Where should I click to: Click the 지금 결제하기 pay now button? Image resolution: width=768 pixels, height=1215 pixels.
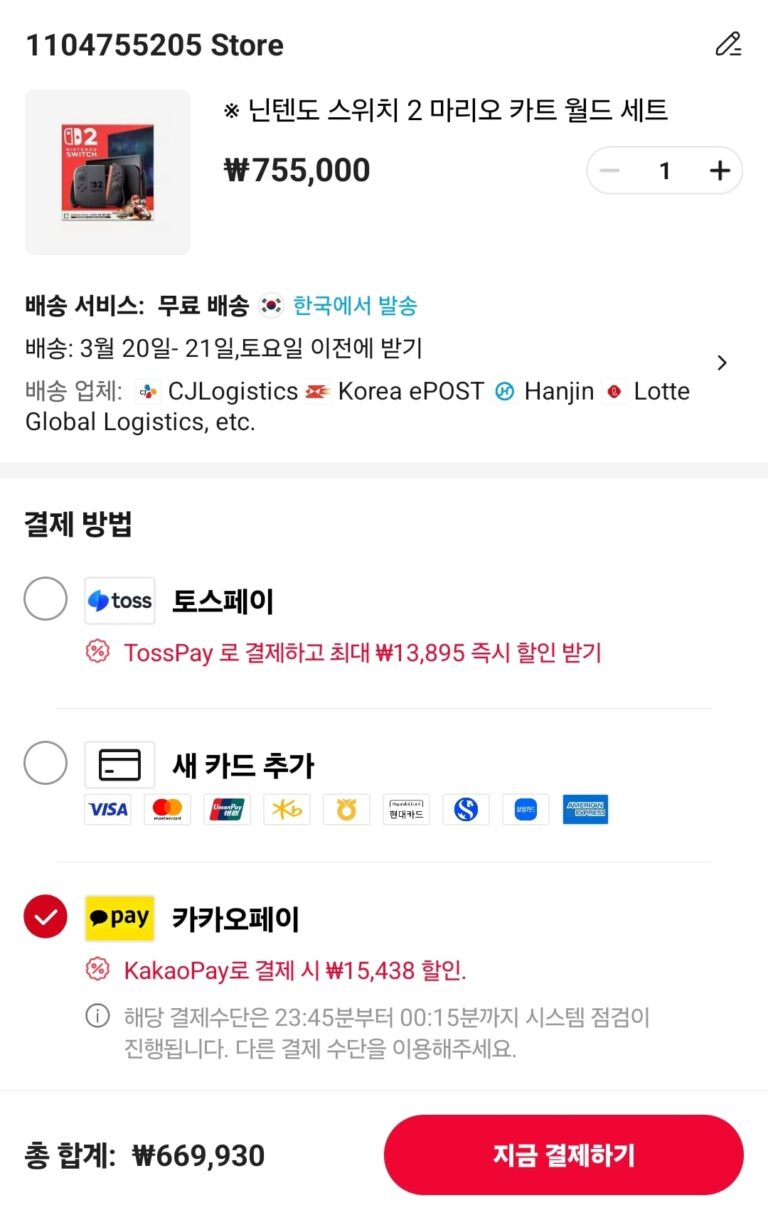click(563, 1155)
